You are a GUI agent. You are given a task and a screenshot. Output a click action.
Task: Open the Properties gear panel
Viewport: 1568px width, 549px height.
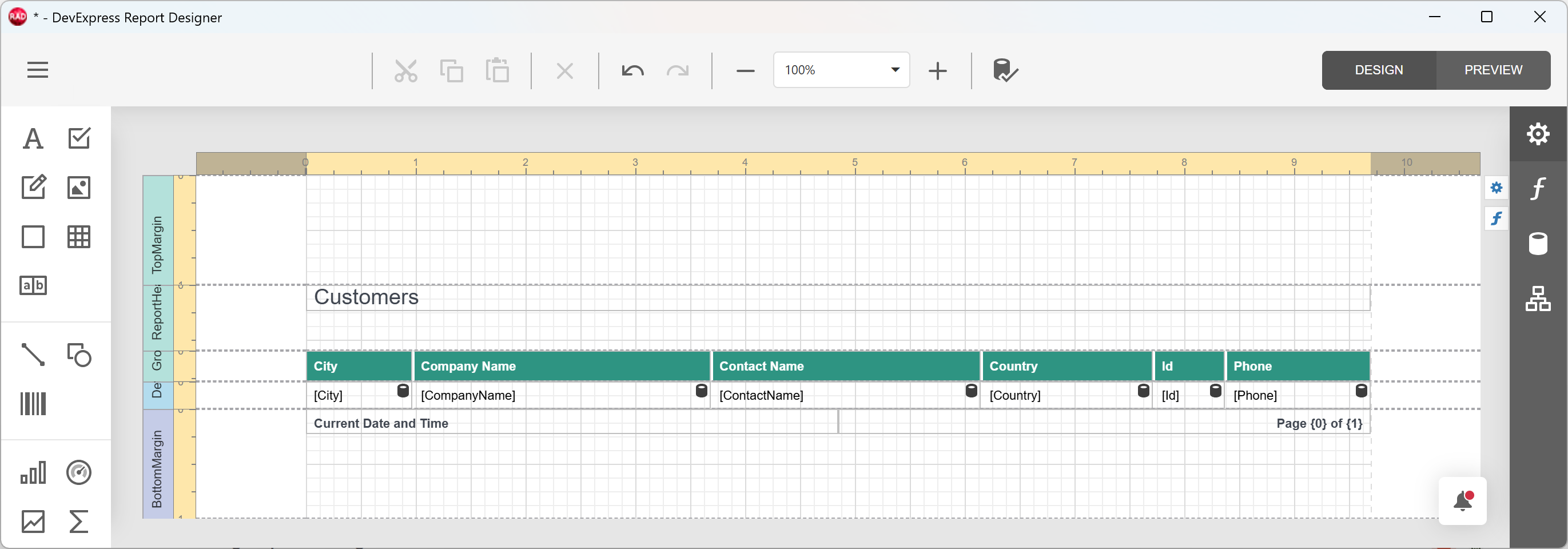(1538, 134)
